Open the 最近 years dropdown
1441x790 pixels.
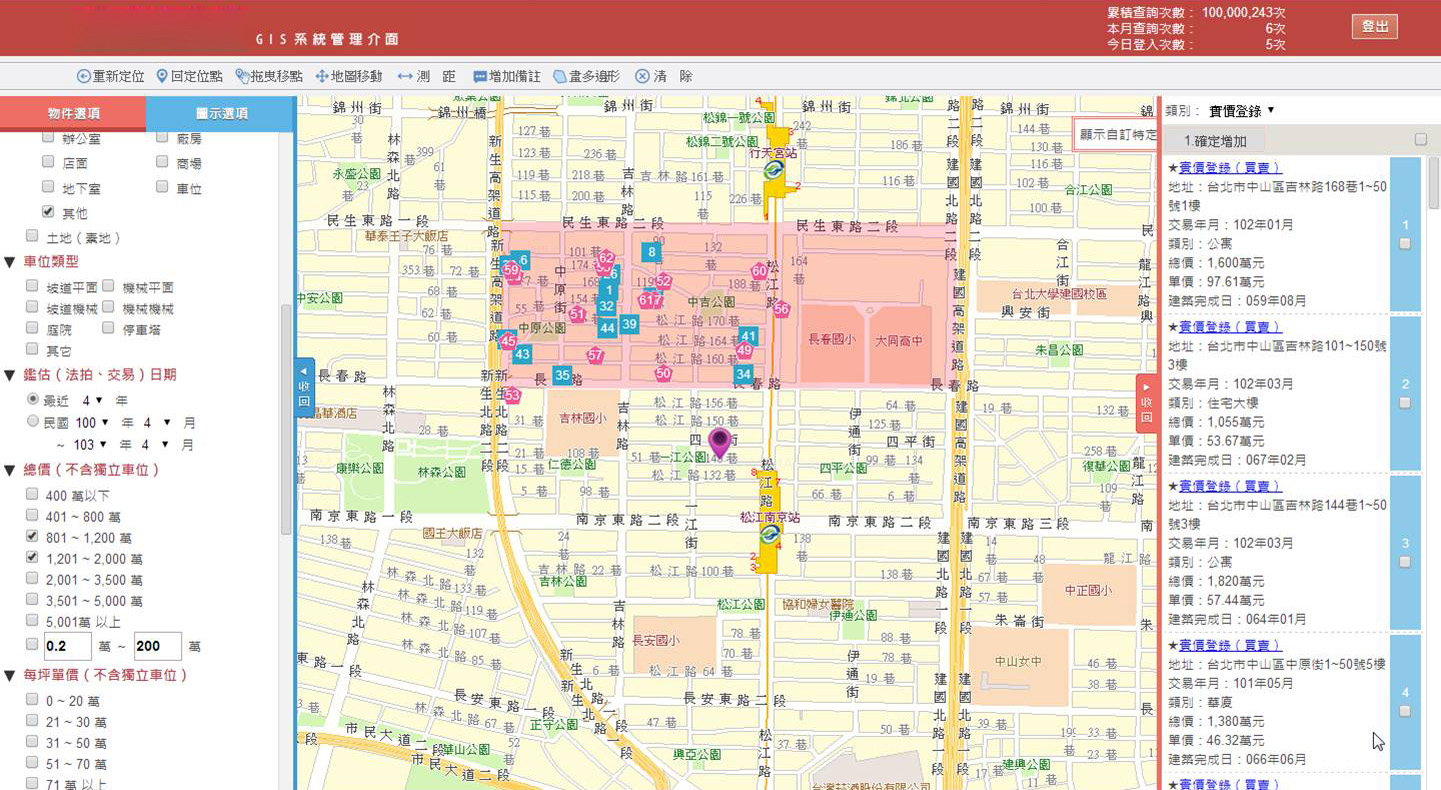(92, 400)
